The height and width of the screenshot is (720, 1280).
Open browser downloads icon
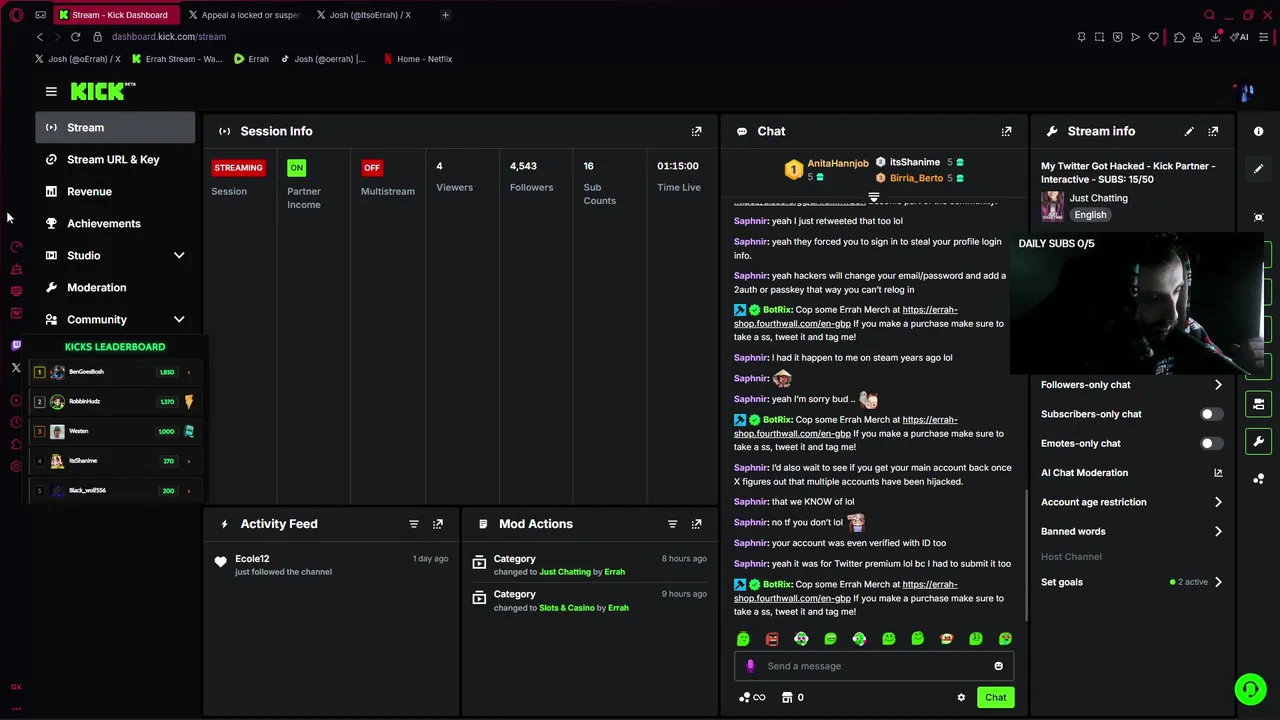point(1216,37)
